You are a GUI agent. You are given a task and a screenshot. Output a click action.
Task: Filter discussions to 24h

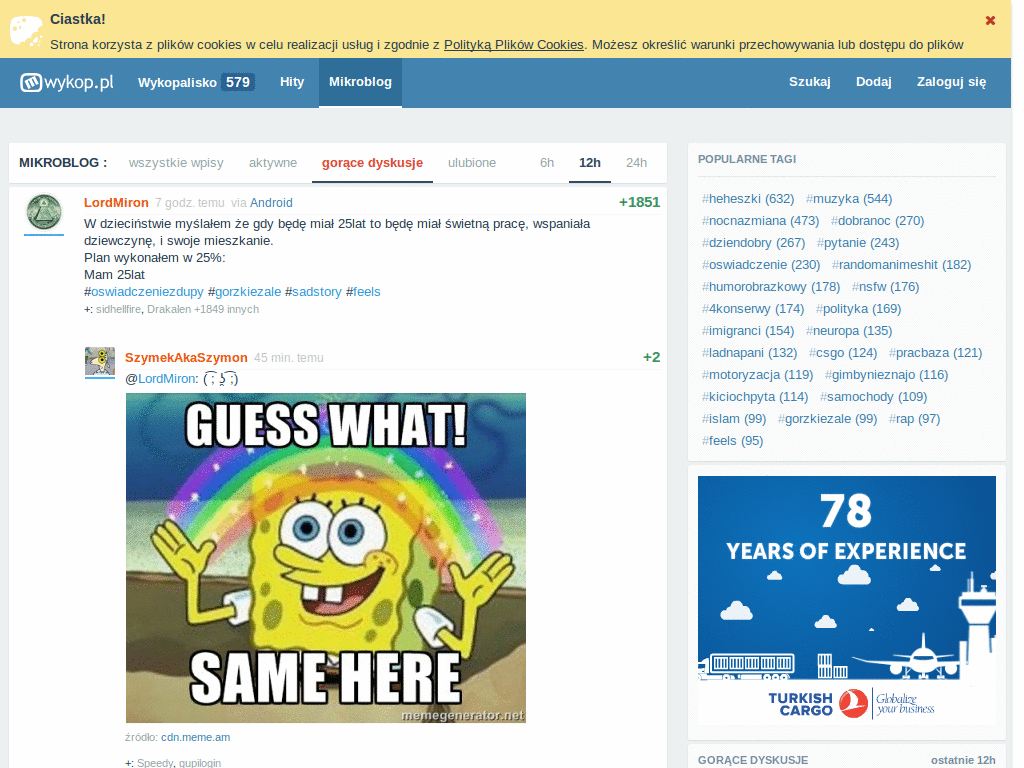pyautogui.click(x=636, y=163)
